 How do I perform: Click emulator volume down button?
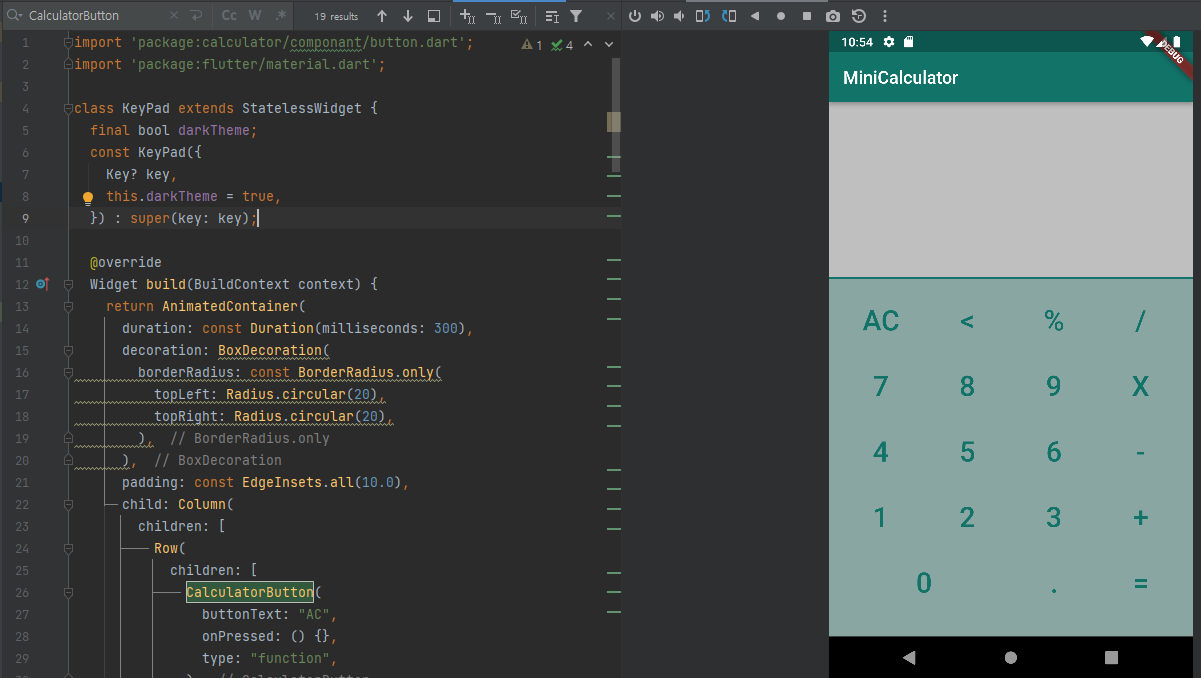[x=680, y=16]
